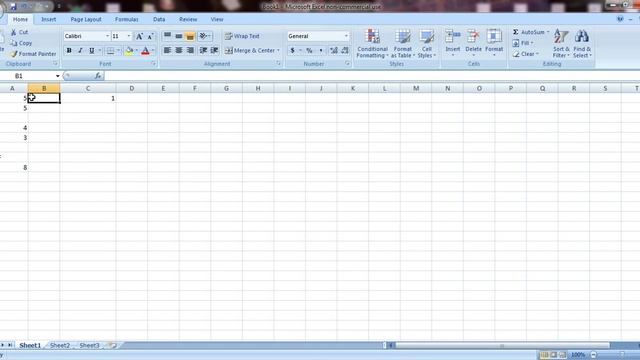
Task: Select column D header
Action: 131,88
